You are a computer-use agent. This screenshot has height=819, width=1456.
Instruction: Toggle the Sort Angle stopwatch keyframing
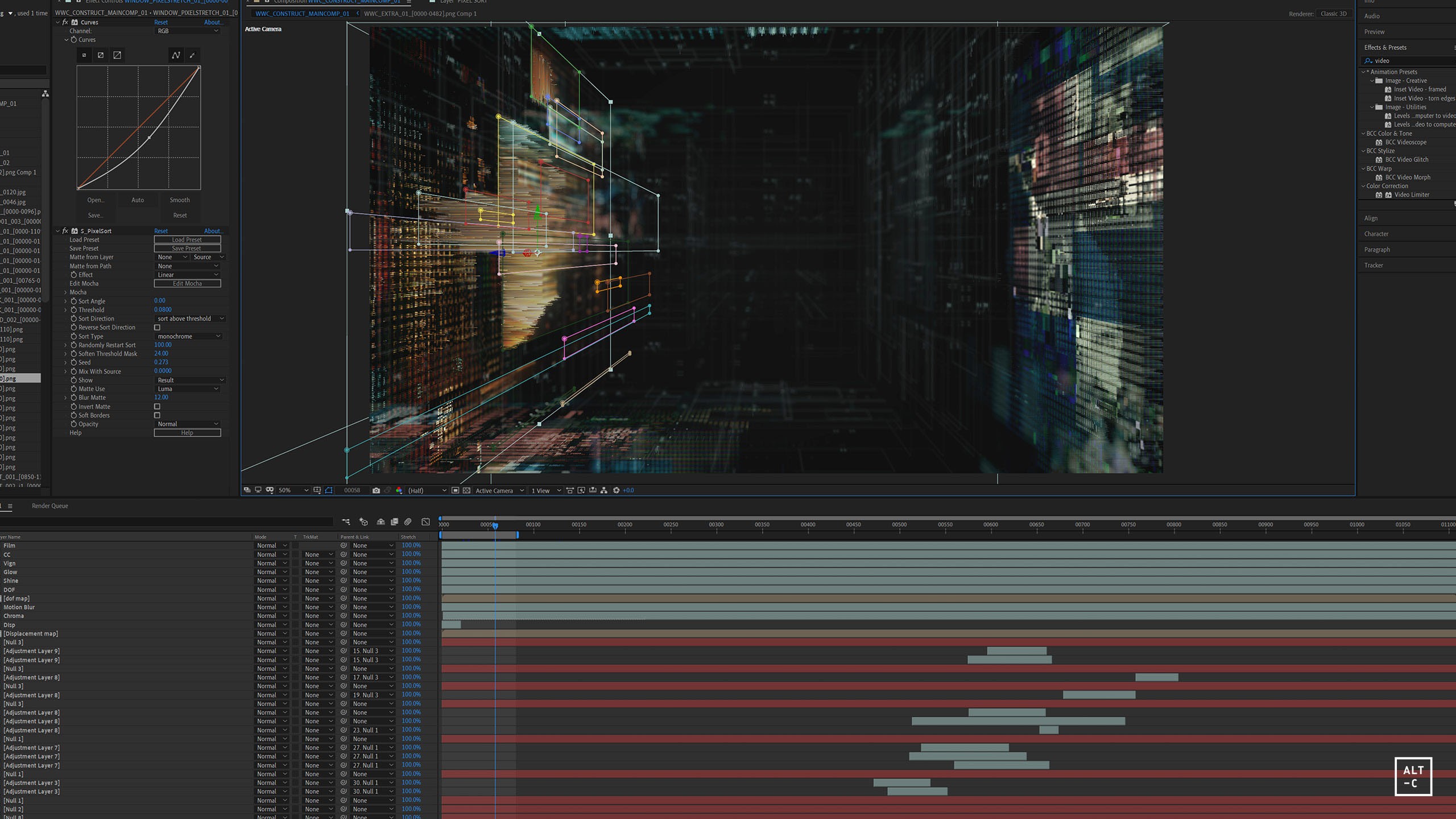(74, 301)
